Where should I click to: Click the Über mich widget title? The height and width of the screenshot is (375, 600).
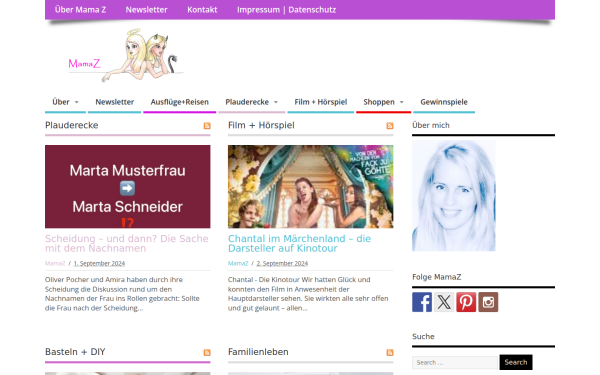click(x=430, y=125)
